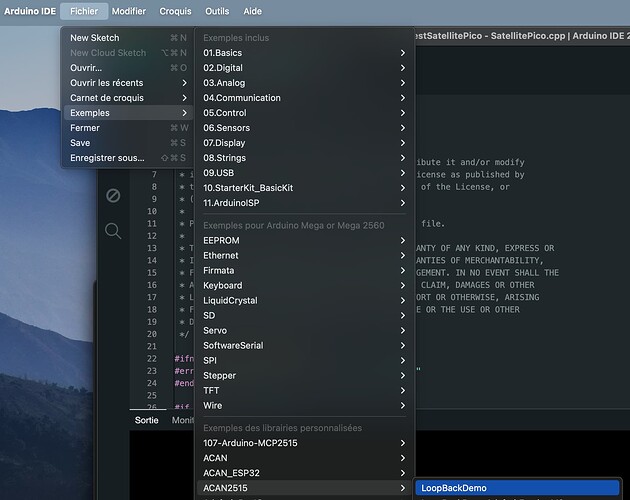Expand 04.Communication examples
630x500 pixels.
point(305,98)
